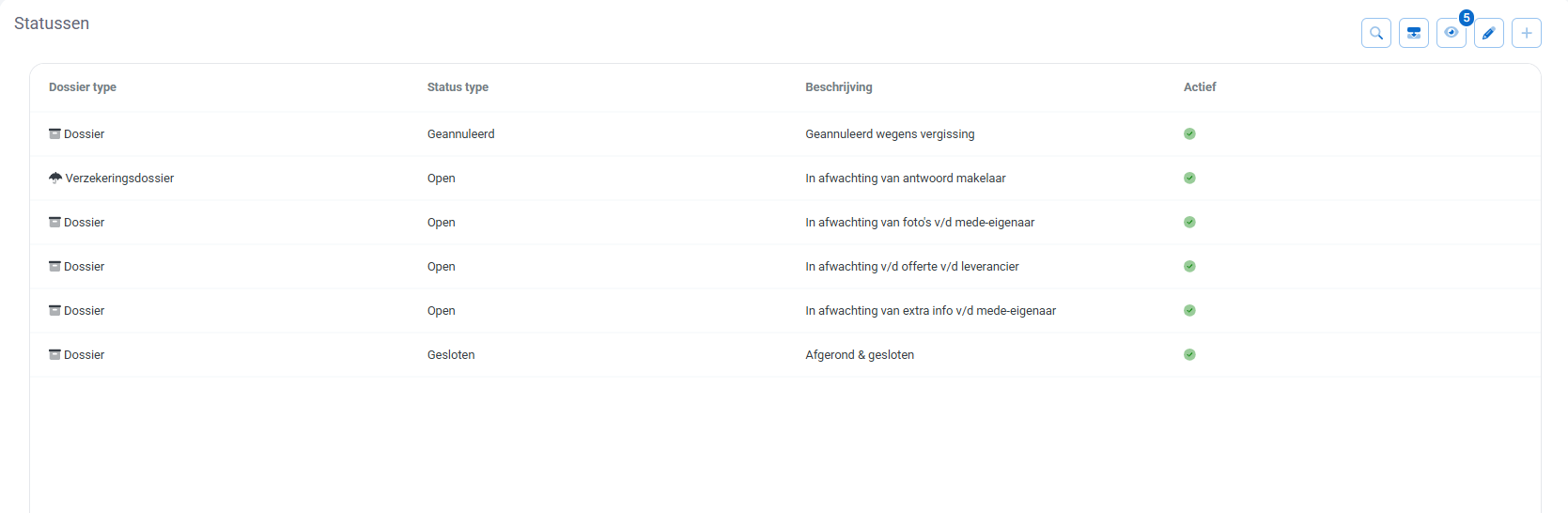
Task: Toggle column visibility eye icon
Action: click(x=1451, y=33)
